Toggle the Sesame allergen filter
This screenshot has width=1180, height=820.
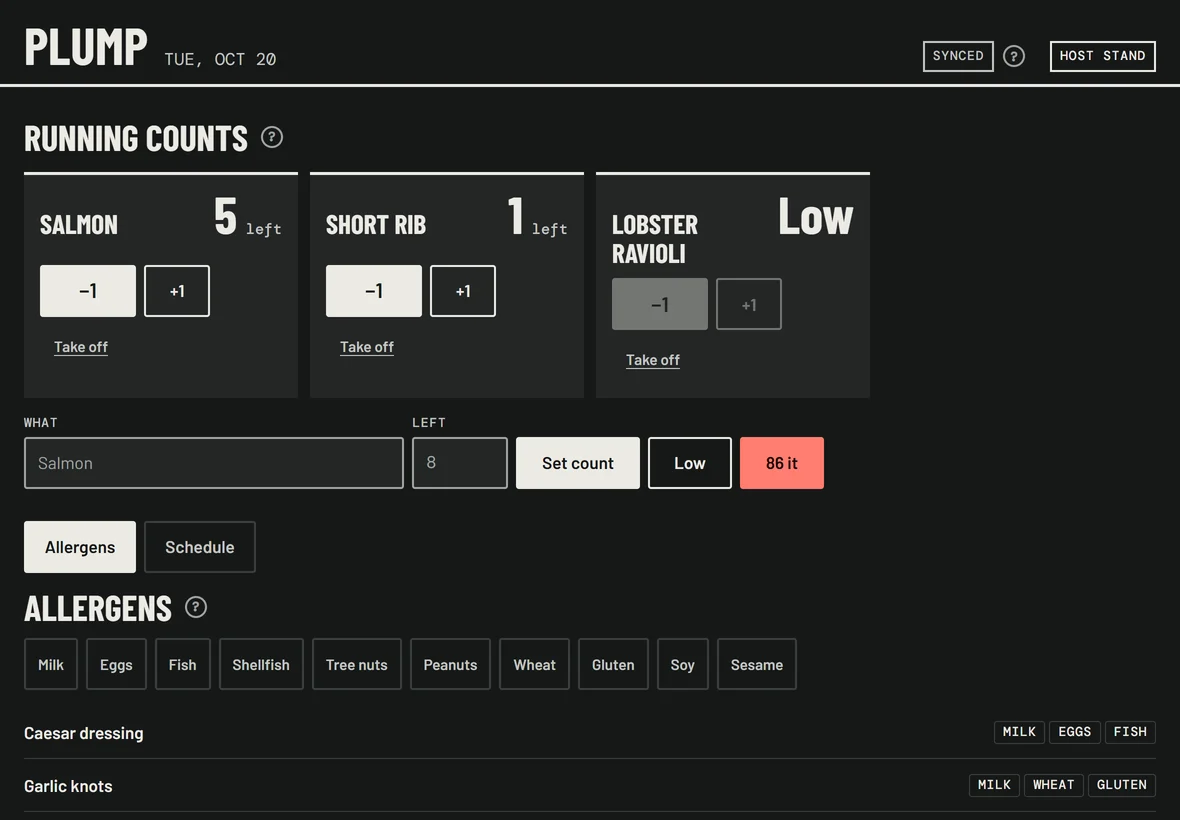pyautogui.click(x=757, y=664)
